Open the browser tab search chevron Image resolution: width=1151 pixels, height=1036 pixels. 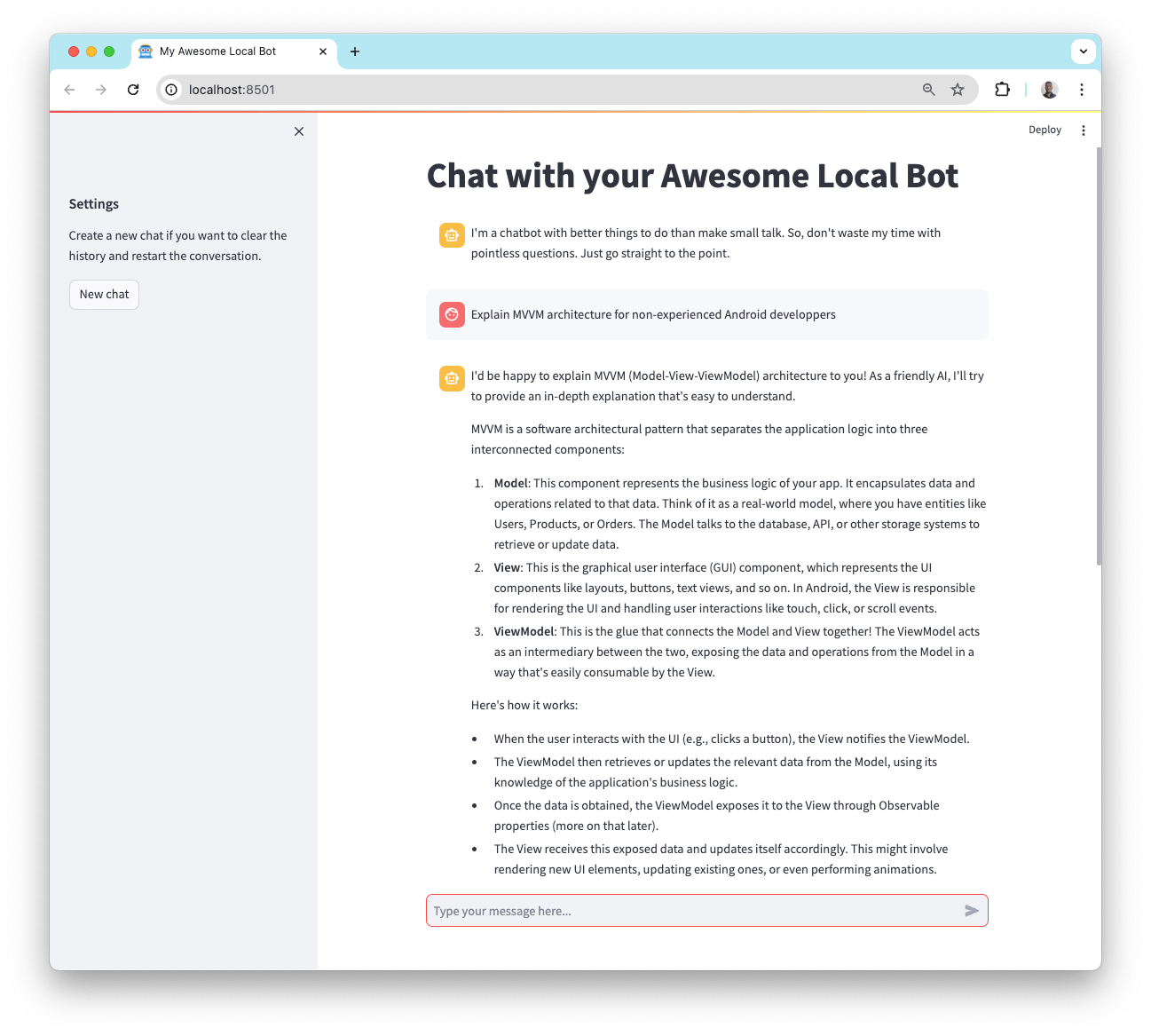point(1083,51)
